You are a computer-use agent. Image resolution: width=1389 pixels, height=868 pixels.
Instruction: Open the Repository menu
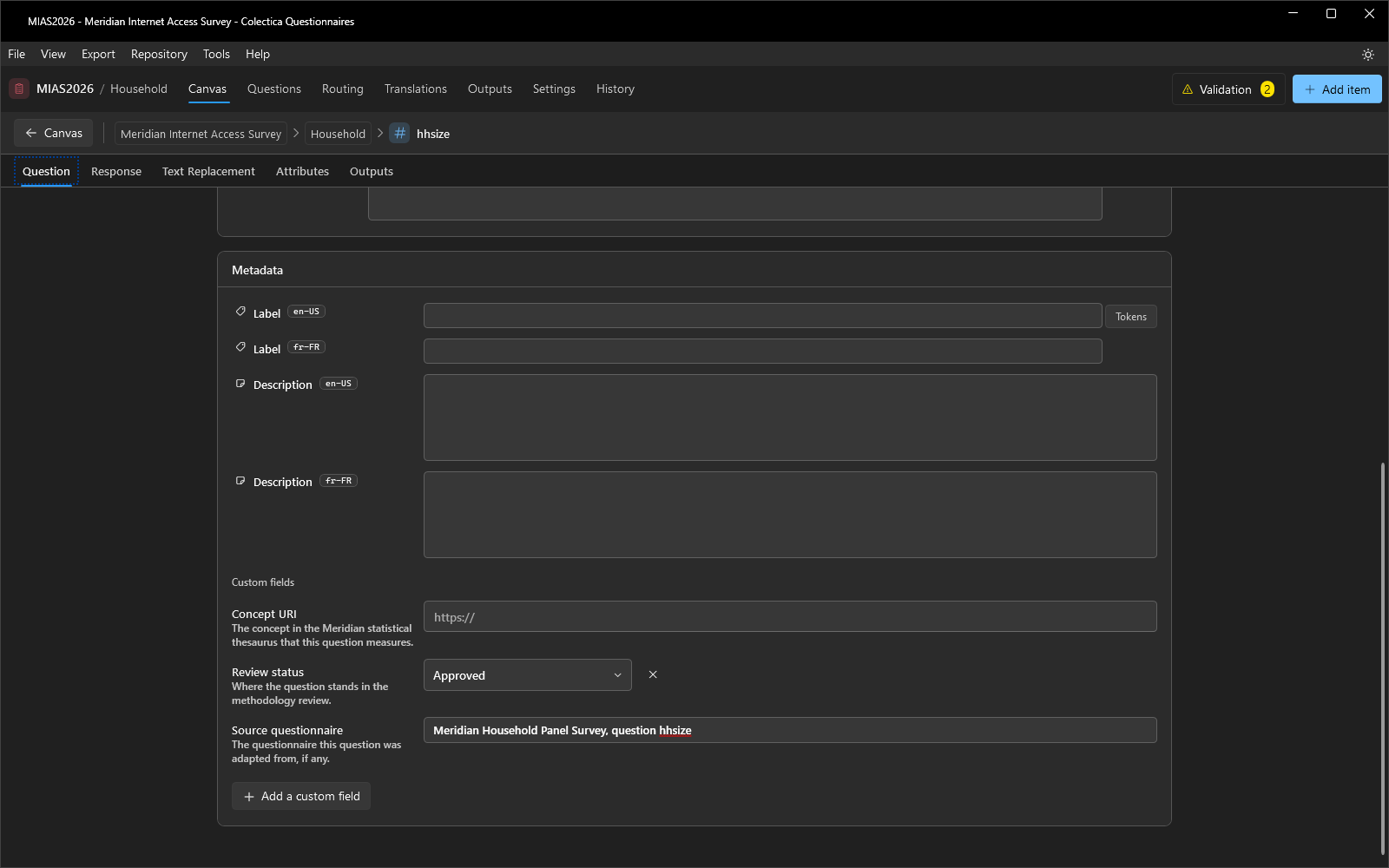(159, 54)
